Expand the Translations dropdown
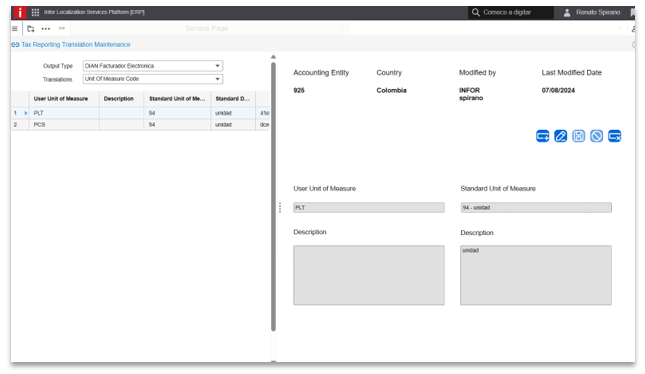The image size is (645, 374). click(x=217, y=79)
